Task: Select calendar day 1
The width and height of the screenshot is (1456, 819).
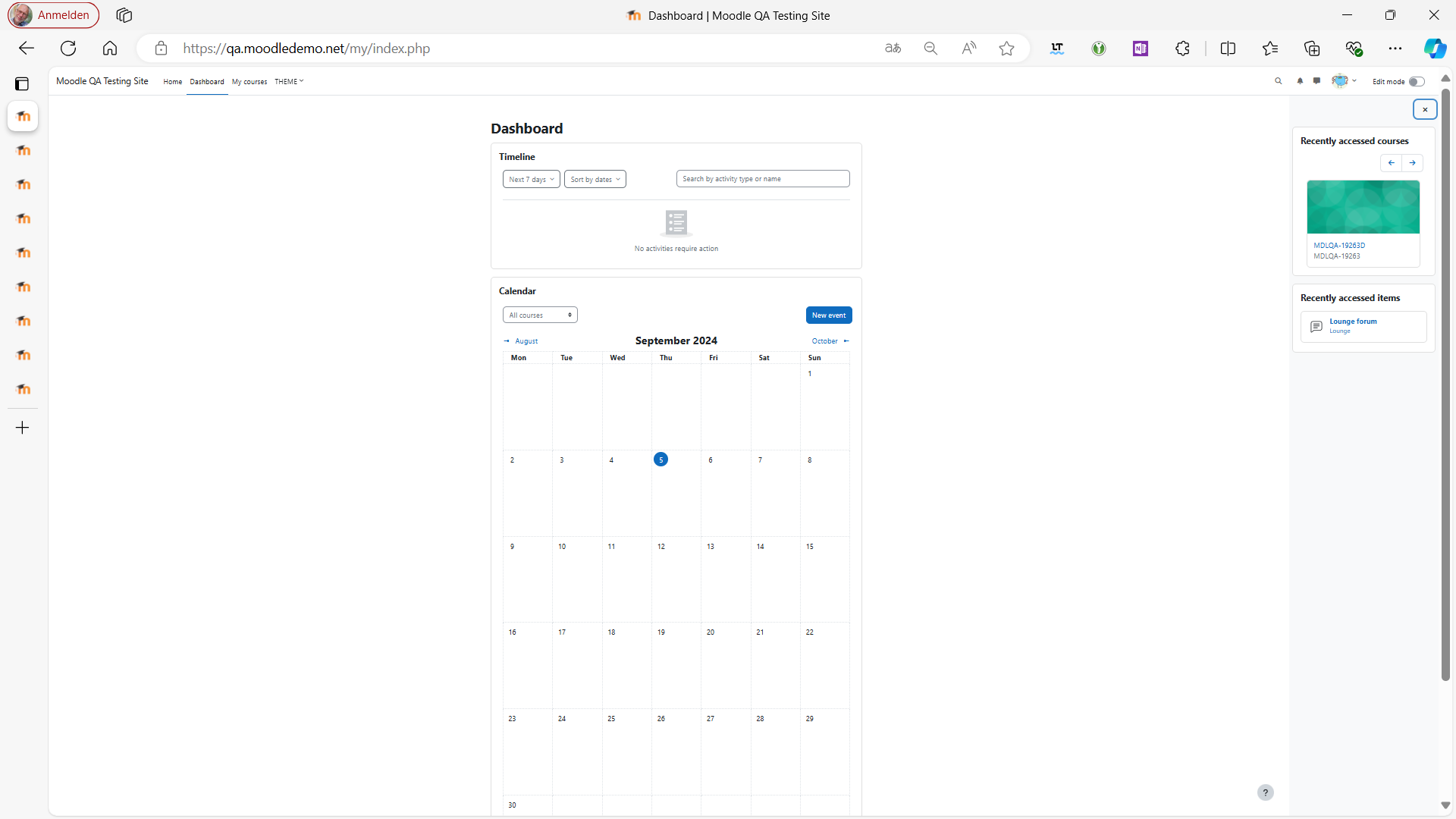Action: click(809, 374)
